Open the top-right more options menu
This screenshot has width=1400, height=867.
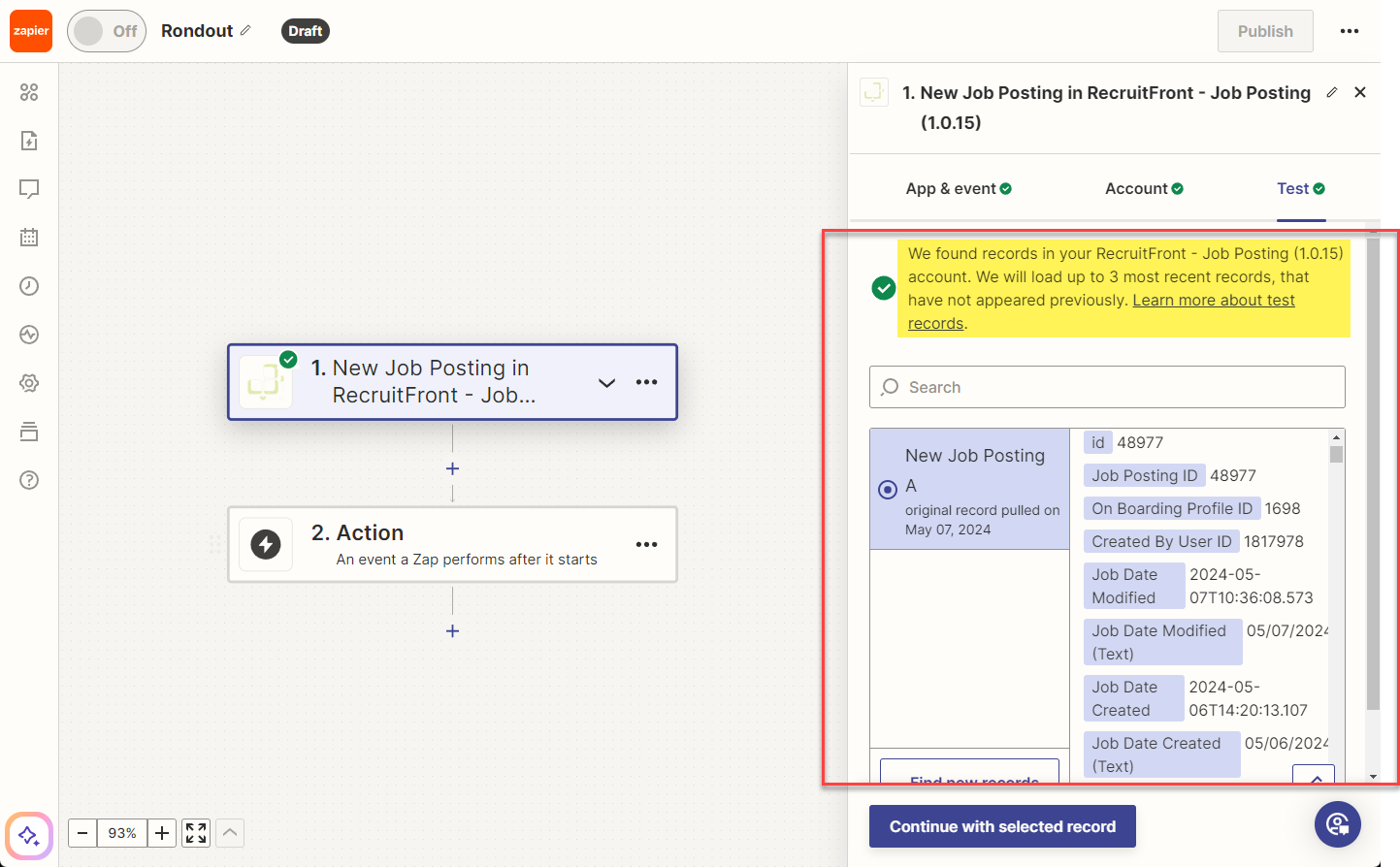(1350, 31)
